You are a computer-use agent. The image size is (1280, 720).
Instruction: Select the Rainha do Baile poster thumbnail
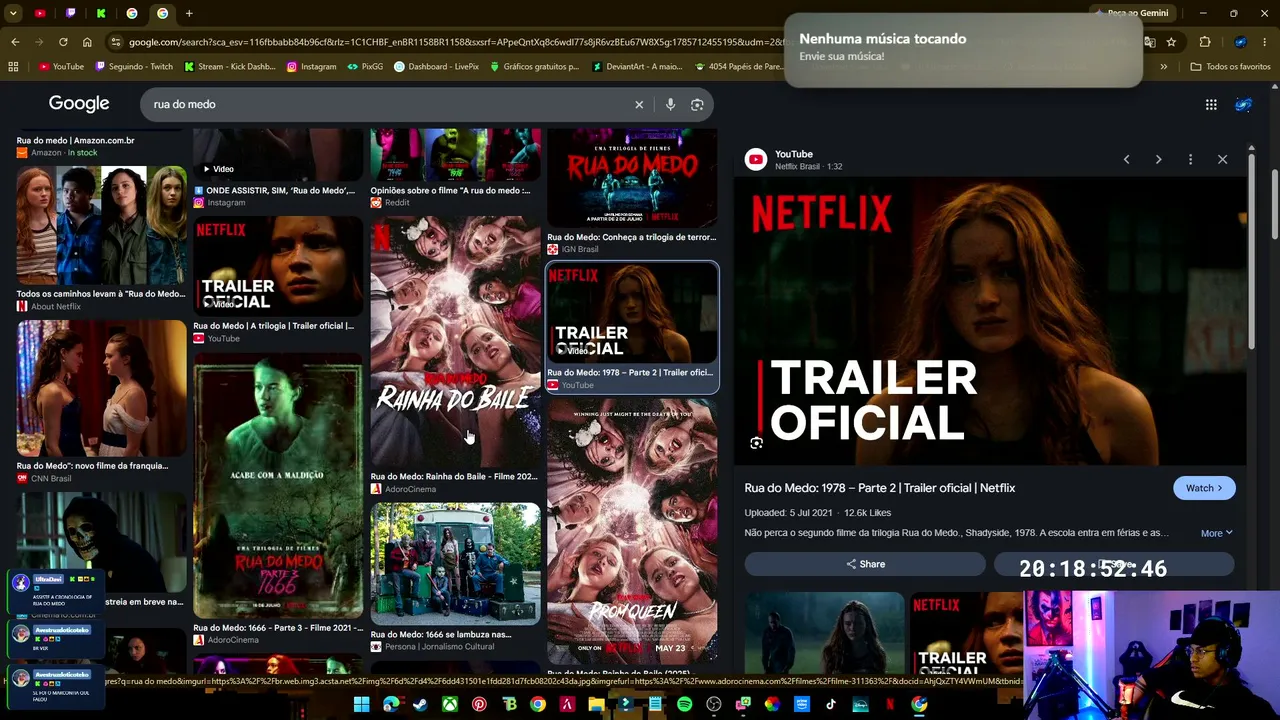(x=455, y=341)
